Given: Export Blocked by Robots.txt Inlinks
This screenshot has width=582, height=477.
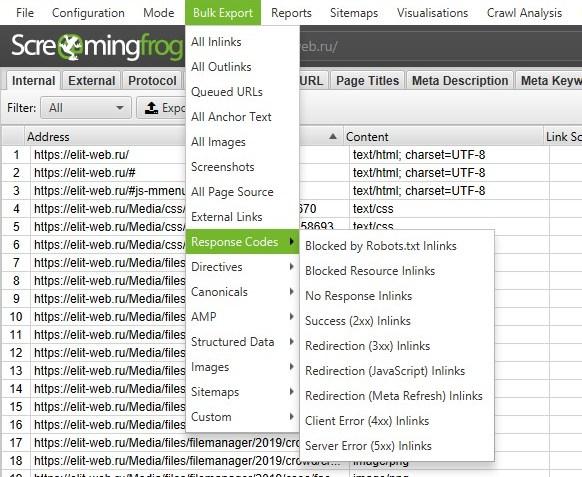Looking at the screenshot, I should tap(397, 246).
